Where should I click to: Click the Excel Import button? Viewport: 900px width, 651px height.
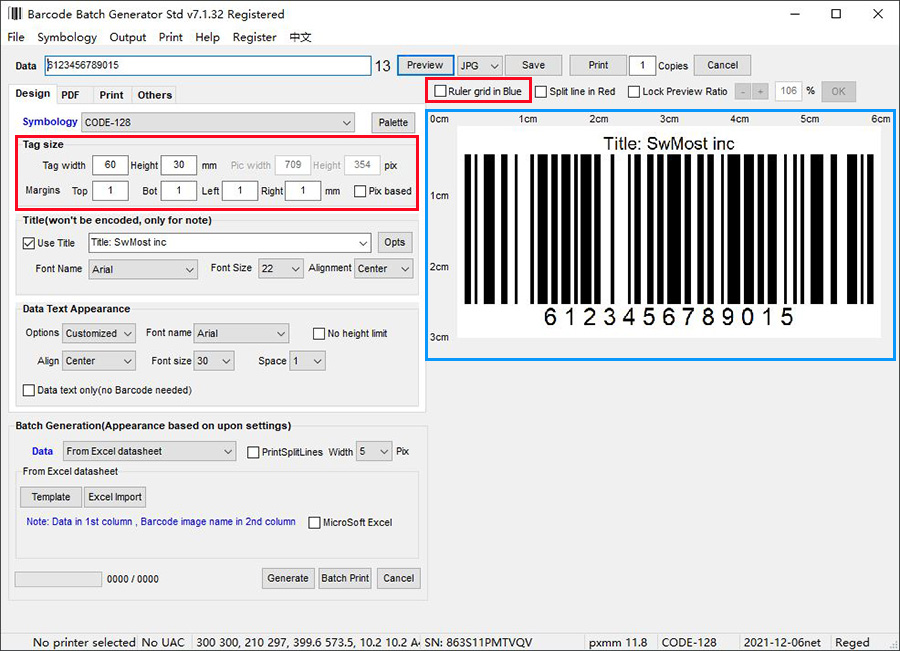115,497
